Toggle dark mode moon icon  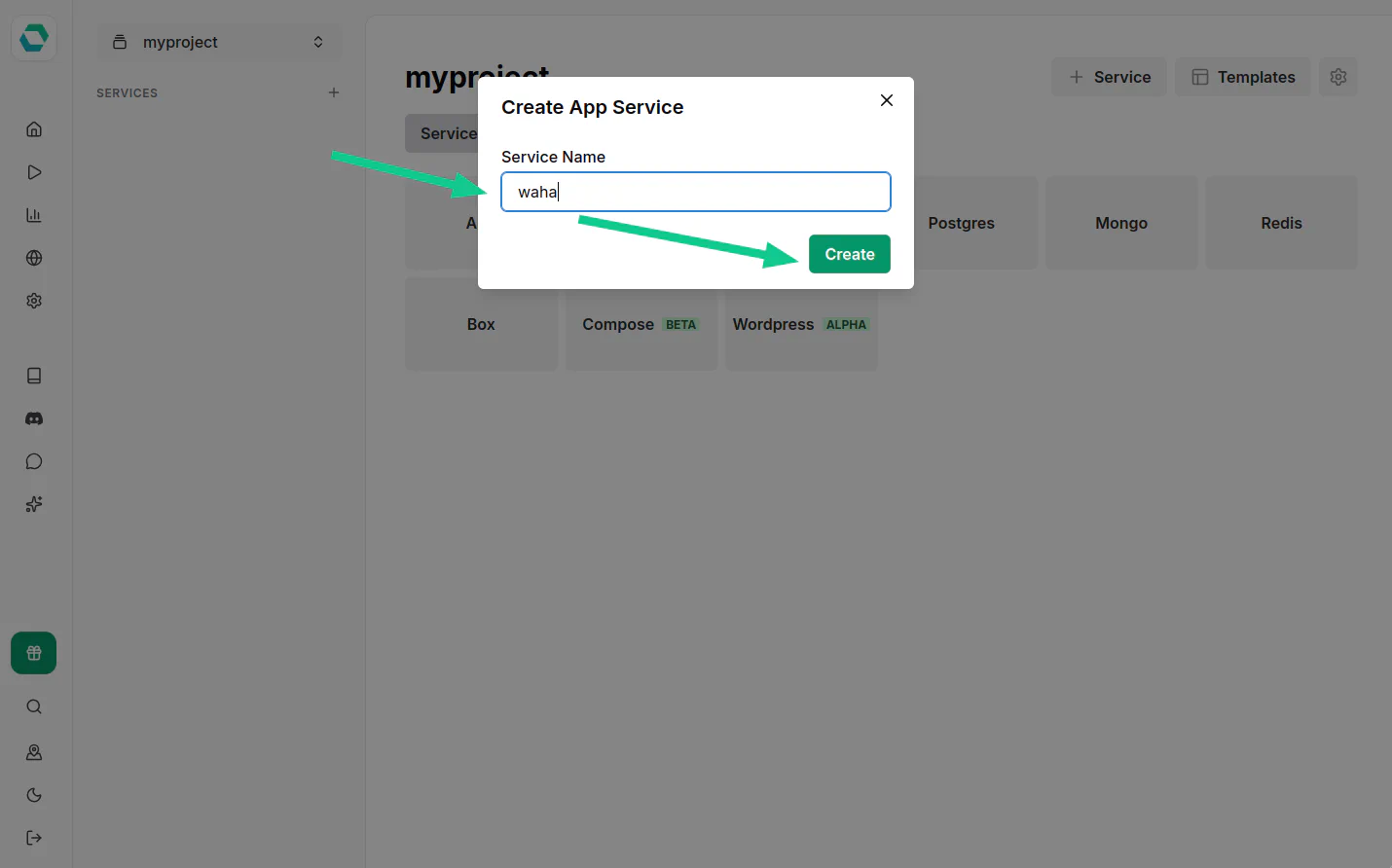coord(34,795)
